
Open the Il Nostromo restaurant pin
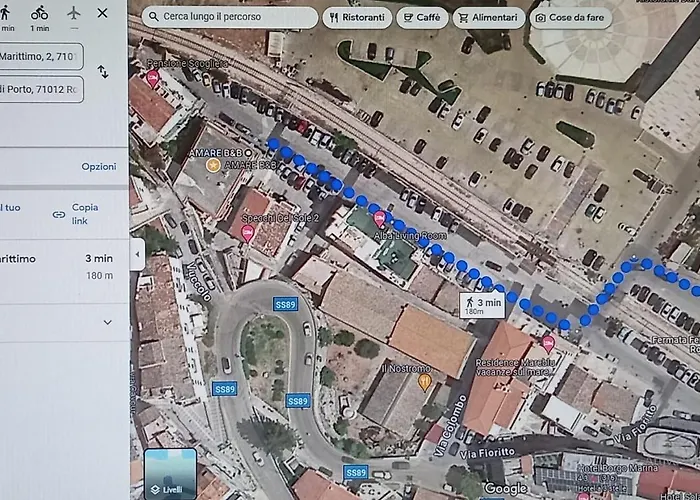tap(424, 382)
